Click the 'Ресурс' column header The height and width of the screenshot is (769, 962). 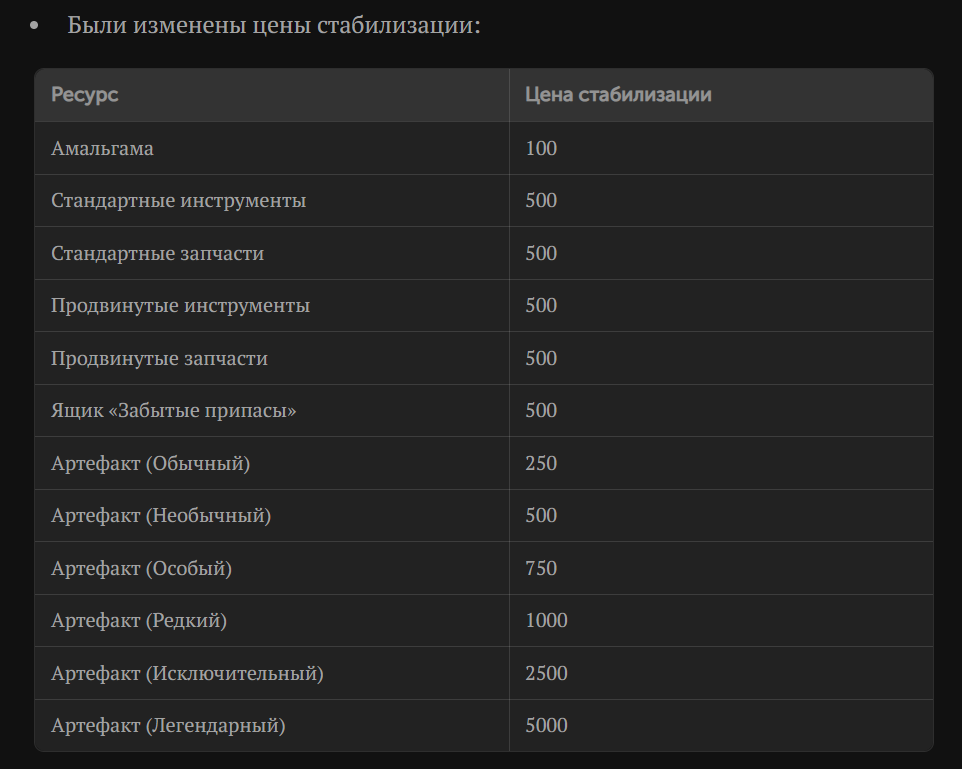point(85,95)
